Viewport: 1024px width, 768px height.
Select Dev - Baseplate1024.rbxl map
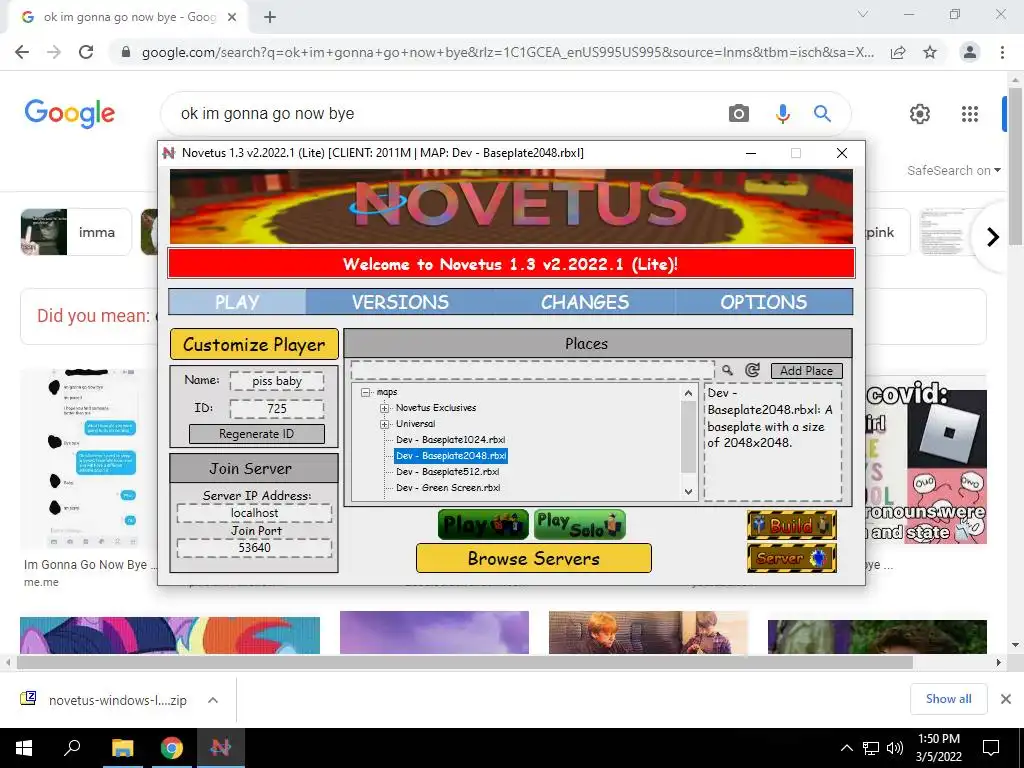point(451,440)
